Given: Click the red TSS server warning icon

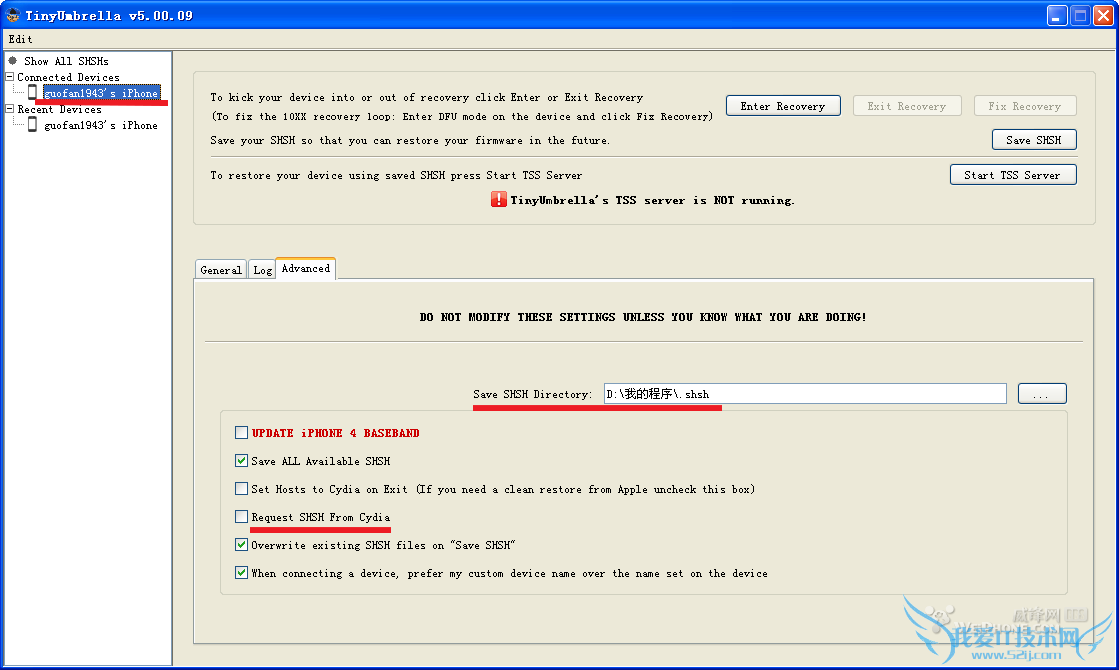Looking at the screenshot, I should (498, 199).
